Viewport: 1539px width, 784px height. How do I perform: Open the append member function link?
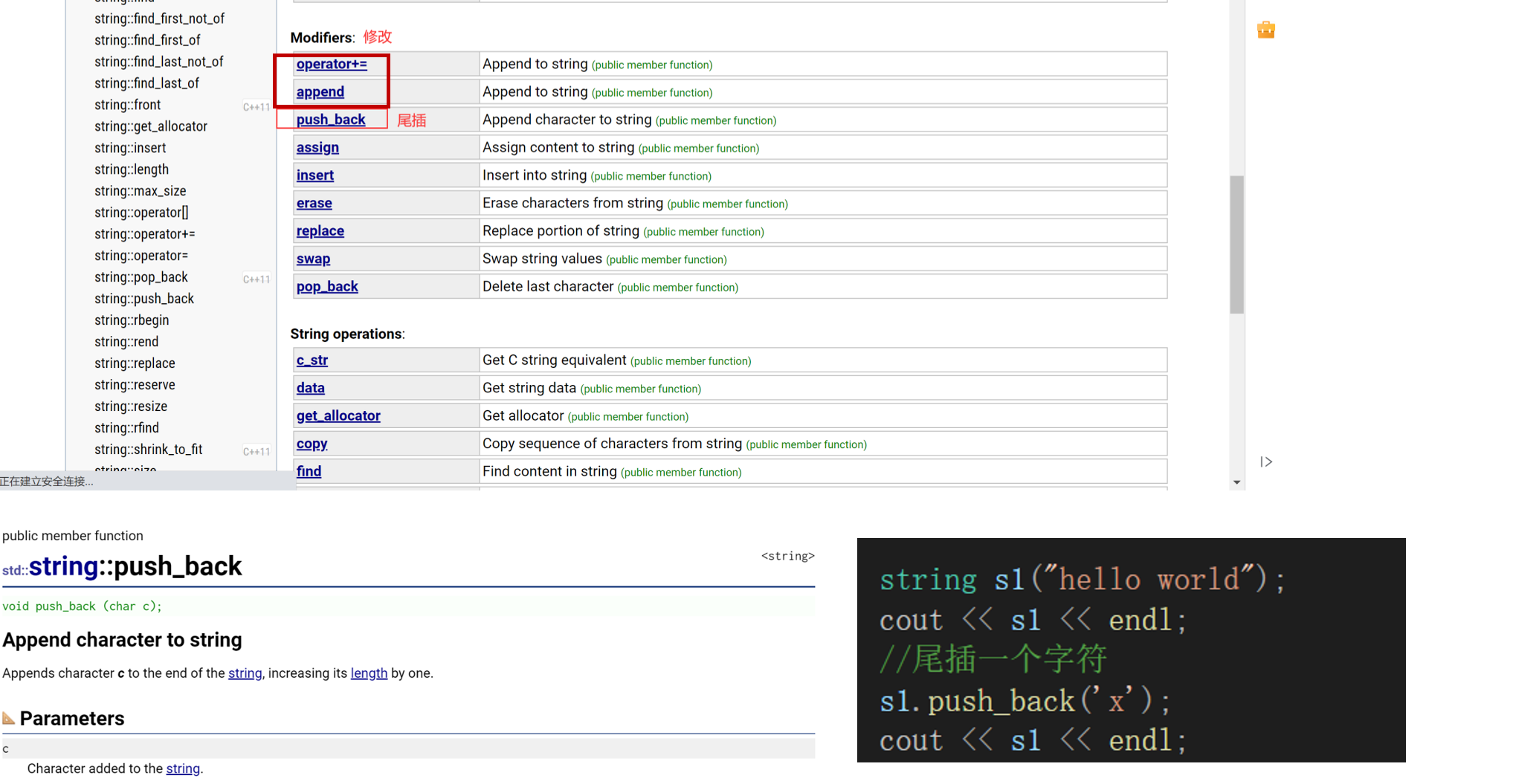[x=320, y=92]
